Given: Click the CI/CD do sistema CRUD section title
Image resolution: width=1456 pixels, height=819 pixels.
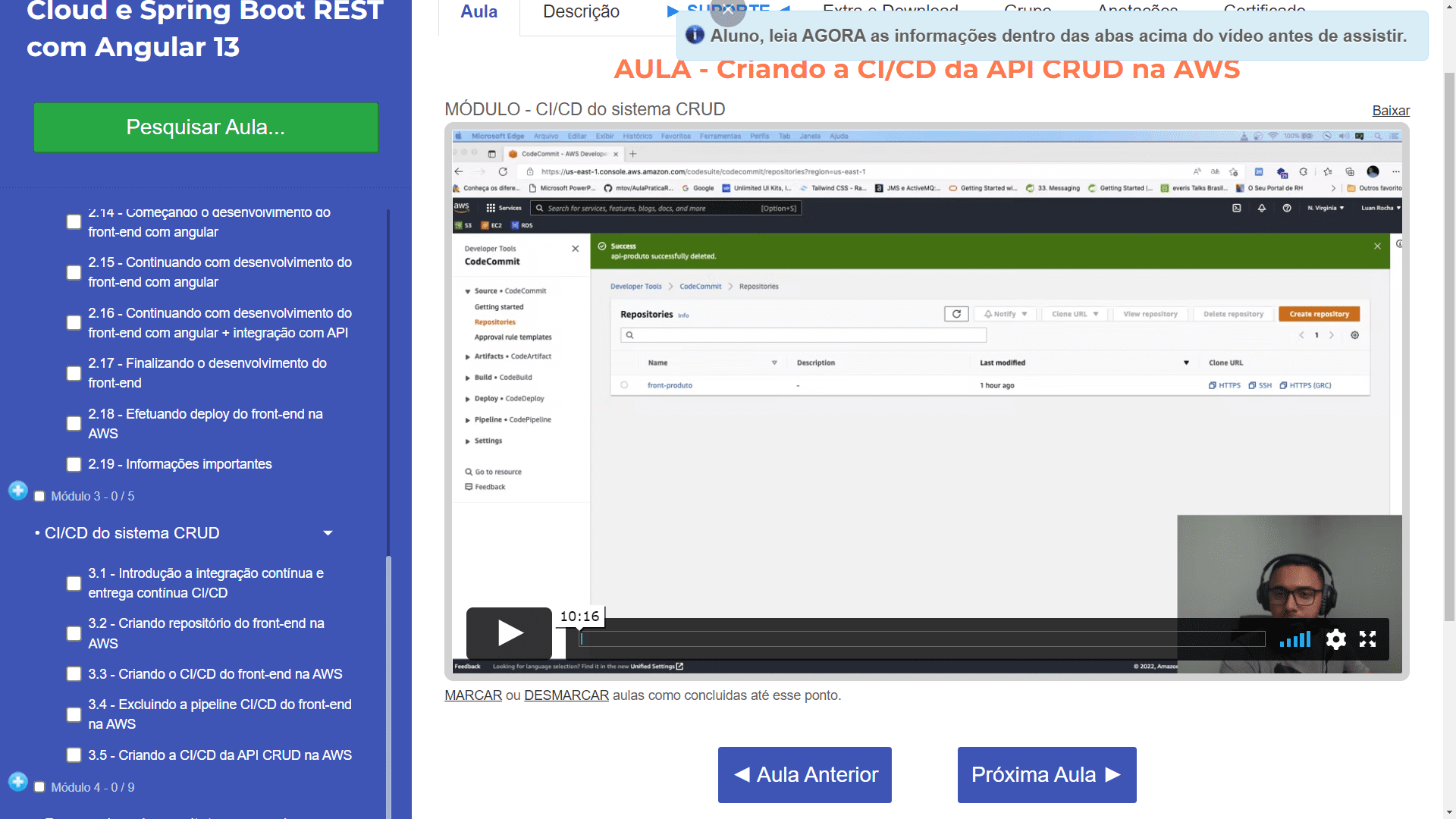Looking at the screenshot, I should 132,533.
